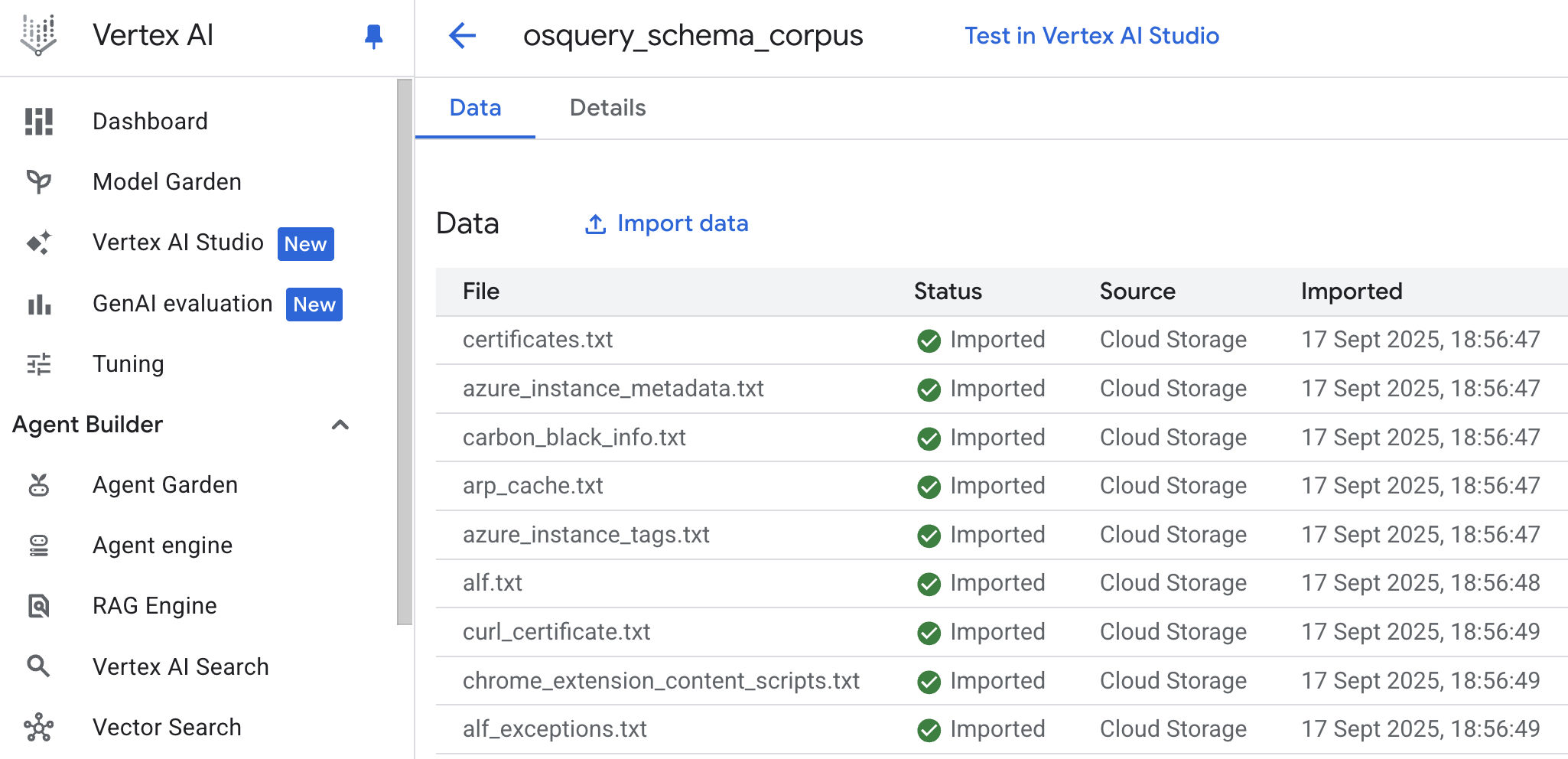The image size is (1568, 759).
Task: Unpin Vertex AI from navigation
Action: pyautogui.click(x=372, y=36)
